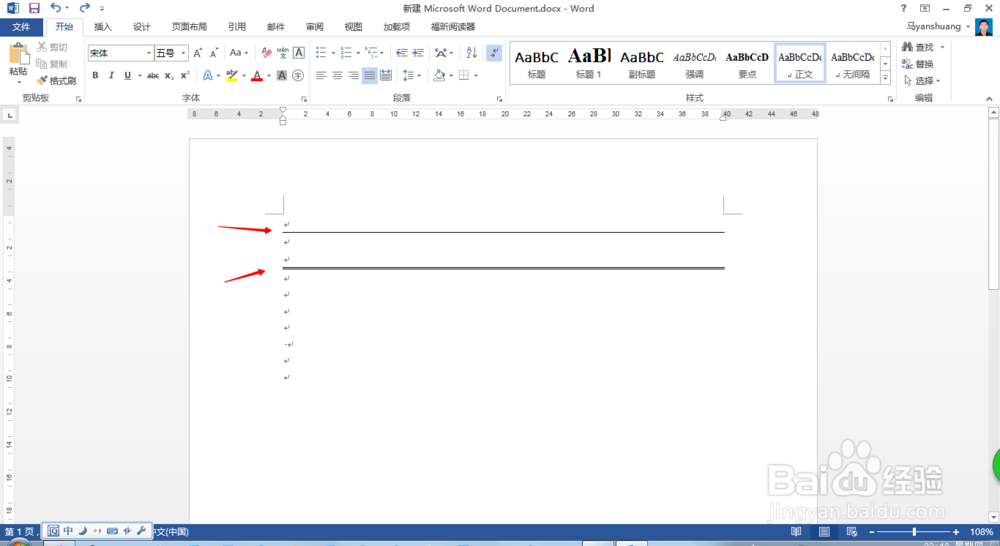Switch to the 插入 tab
Screen dimensions: 1000x546
(x=103, y=27)
